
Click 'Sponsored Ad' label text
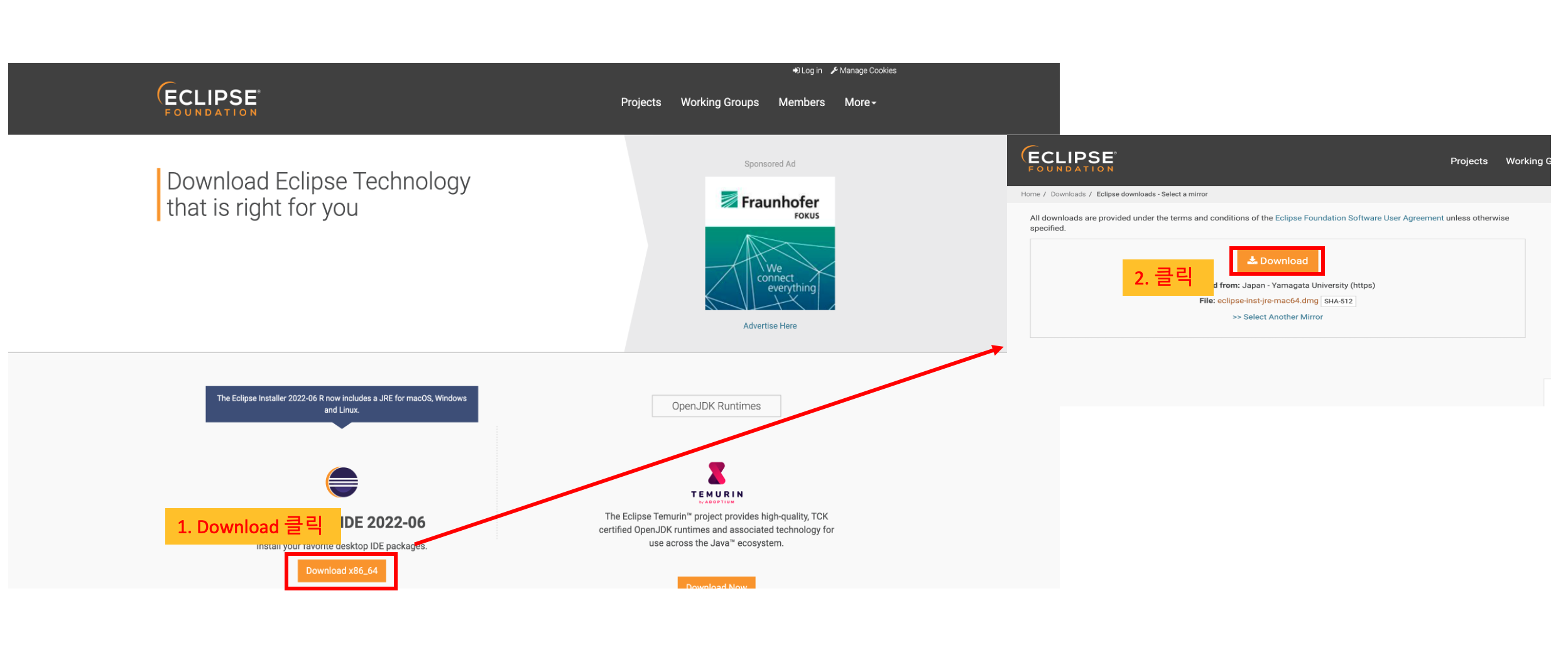tap(770, 164)
